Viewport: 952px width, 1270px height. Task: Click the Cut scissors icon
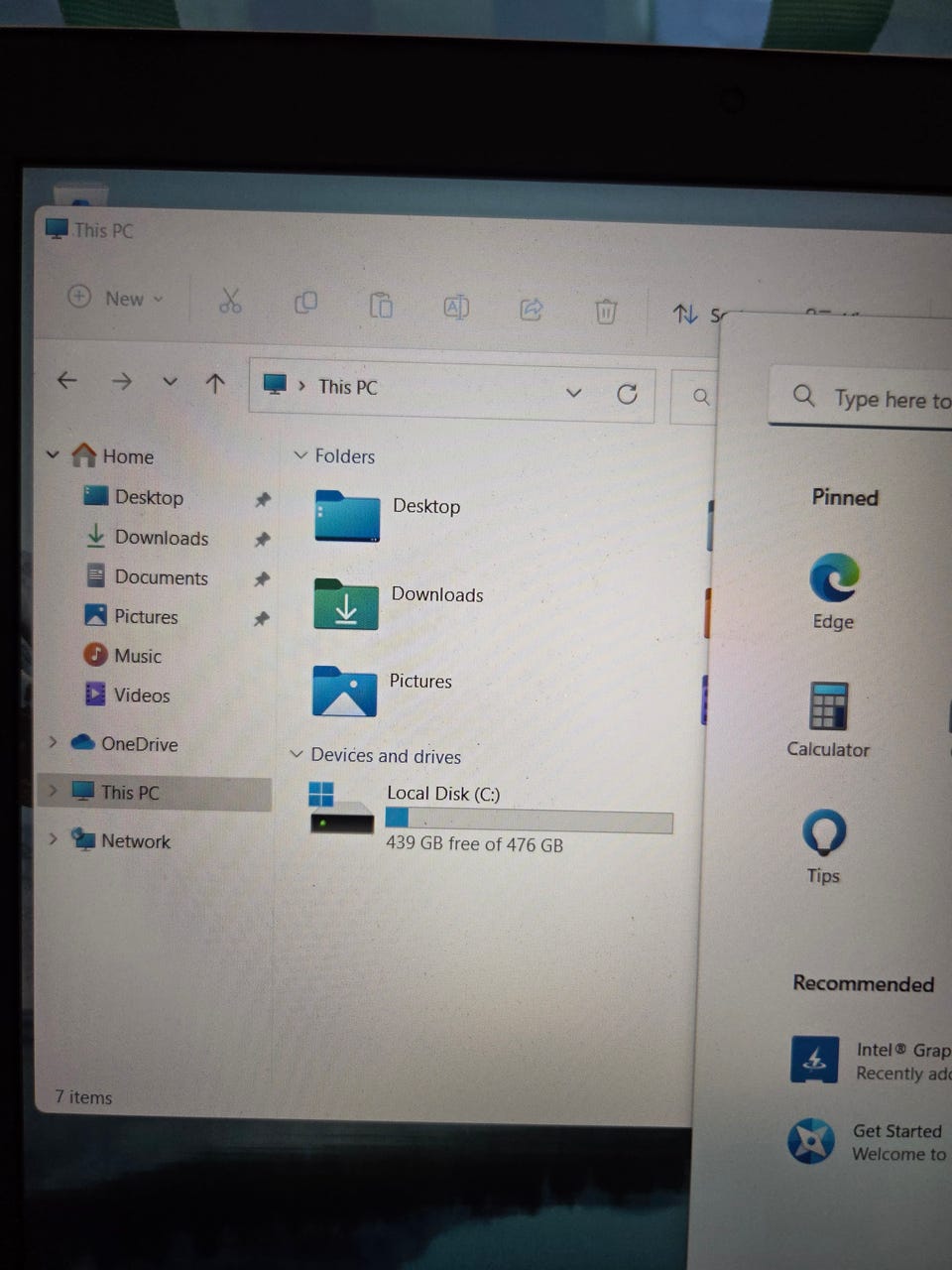point(230,301)
